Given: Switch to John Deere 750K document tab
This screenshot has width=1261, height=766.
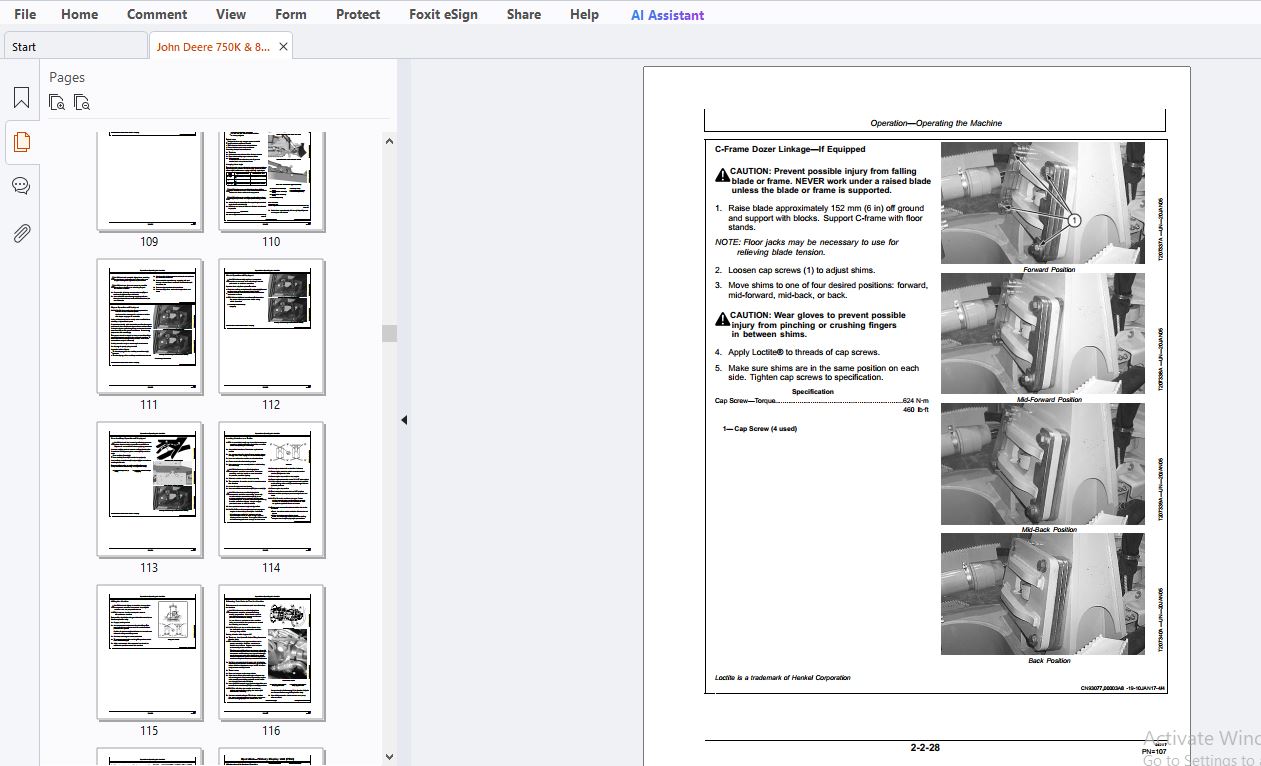Looking at the screenshot, I should tap(213, 46).
